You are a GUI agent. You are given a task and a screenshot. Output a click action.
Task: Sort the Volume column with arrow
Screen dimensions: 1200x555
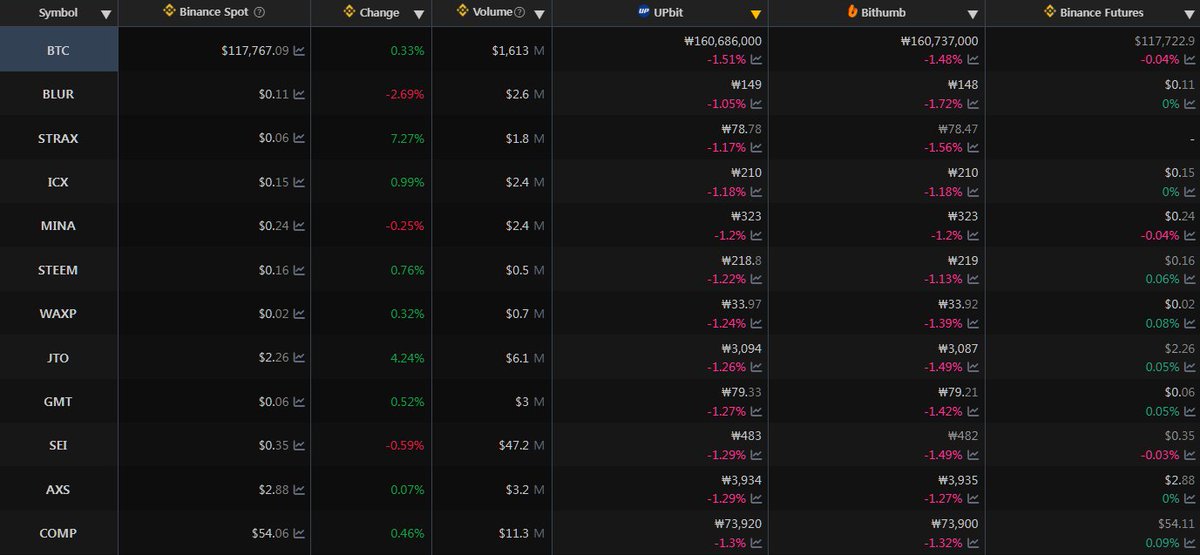pos(540,14)
